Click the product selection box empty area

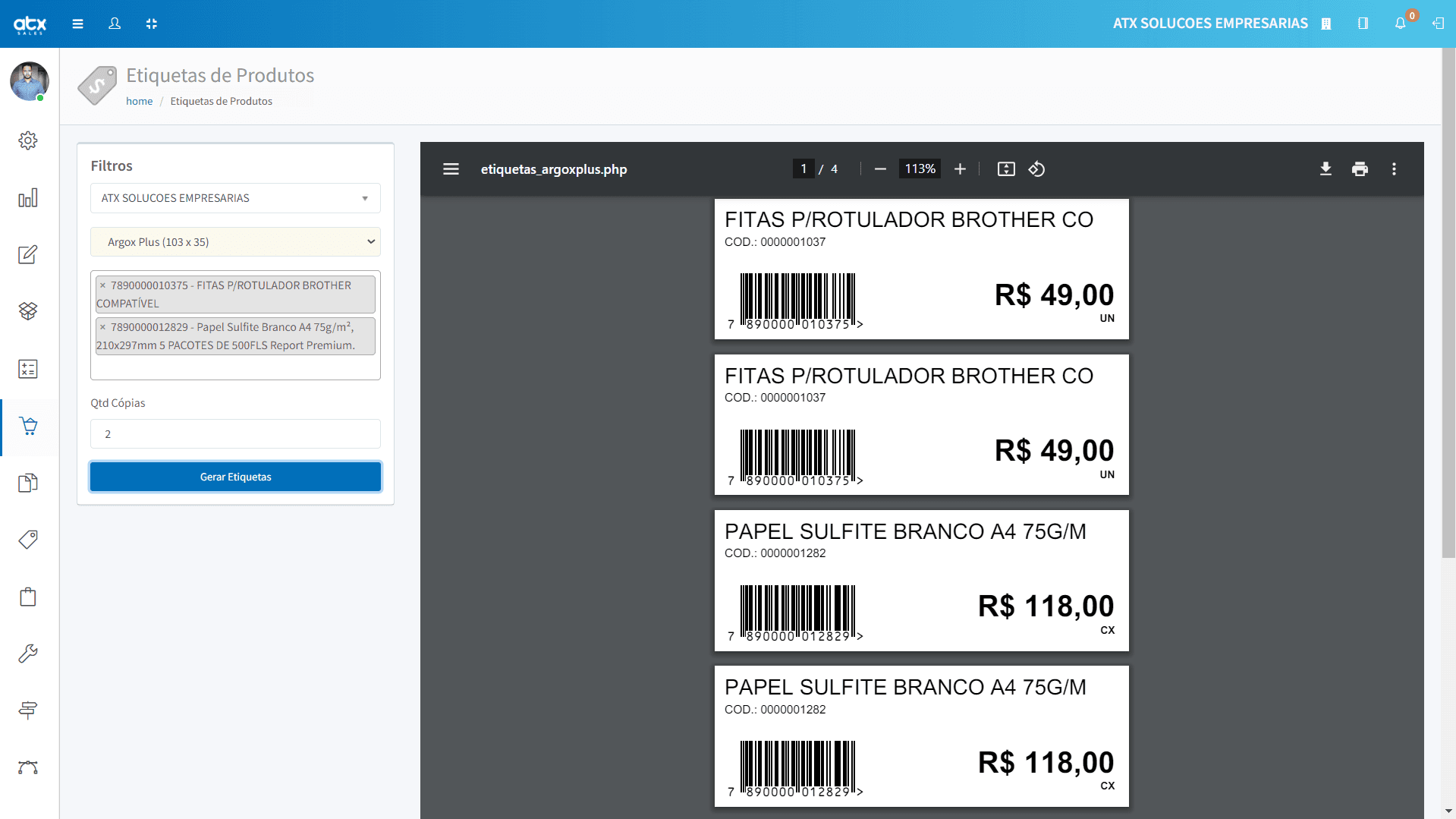[x=235, y=368]
